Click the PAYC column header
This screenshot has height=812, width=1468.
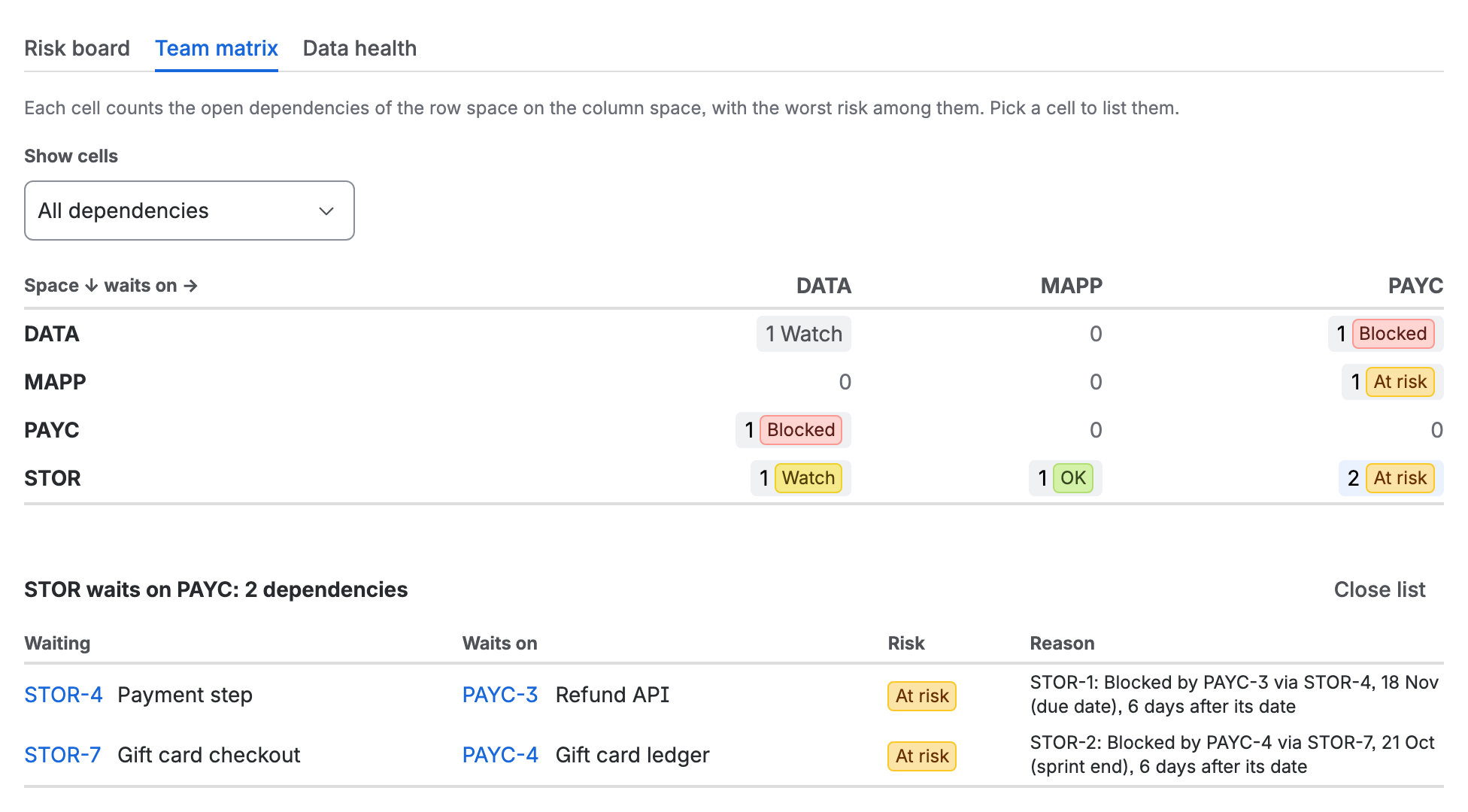pos(1415,286)
